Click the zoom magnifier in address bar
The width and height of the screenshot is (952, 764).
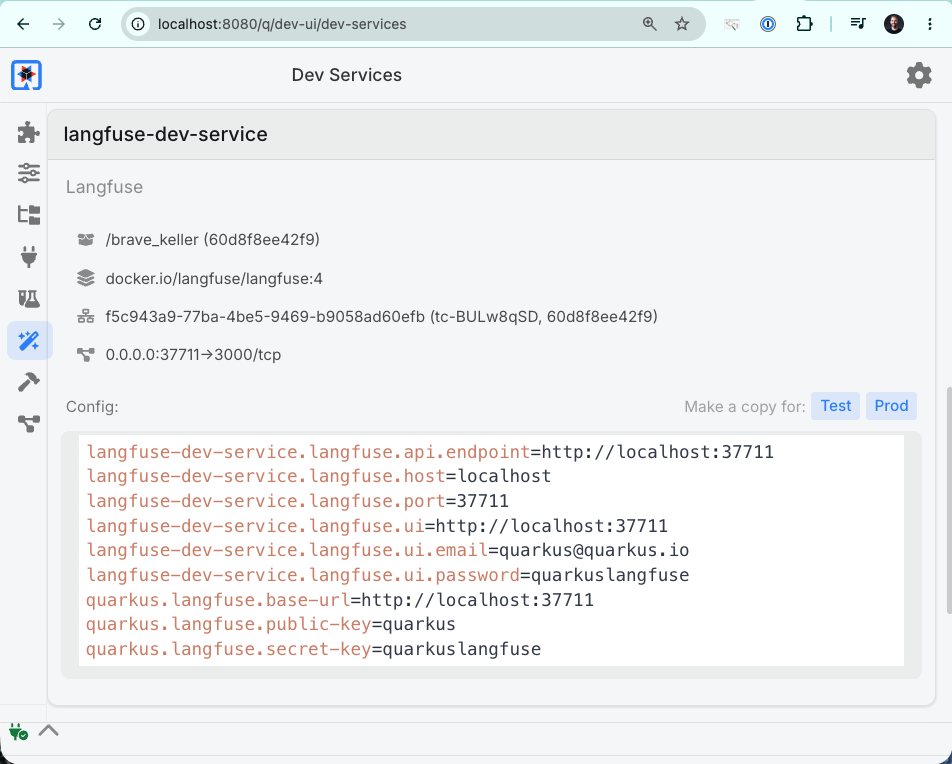point(650,24)
